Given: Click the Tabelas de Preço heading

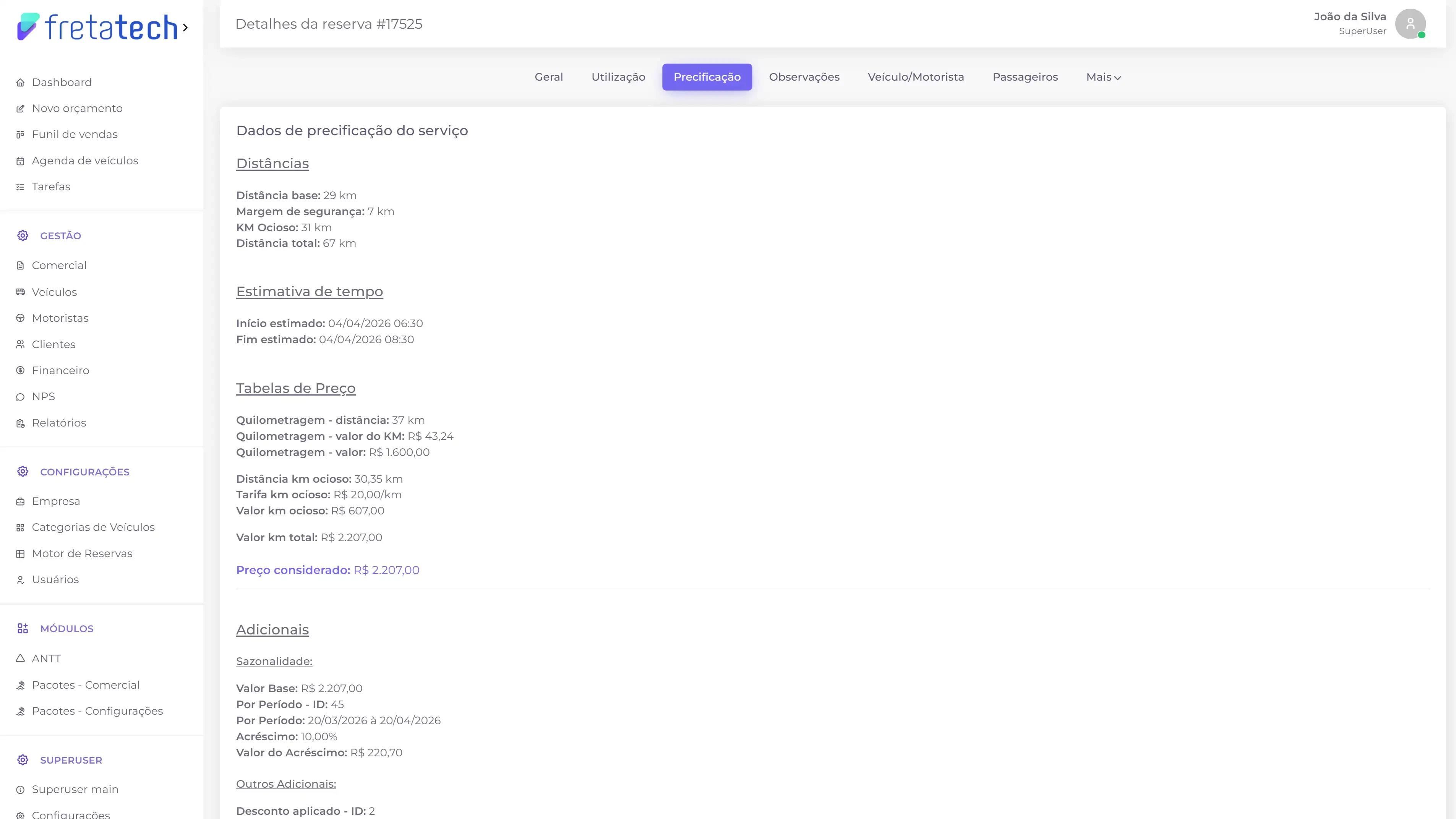Looking at the screenshot, I should pos(296,388).
